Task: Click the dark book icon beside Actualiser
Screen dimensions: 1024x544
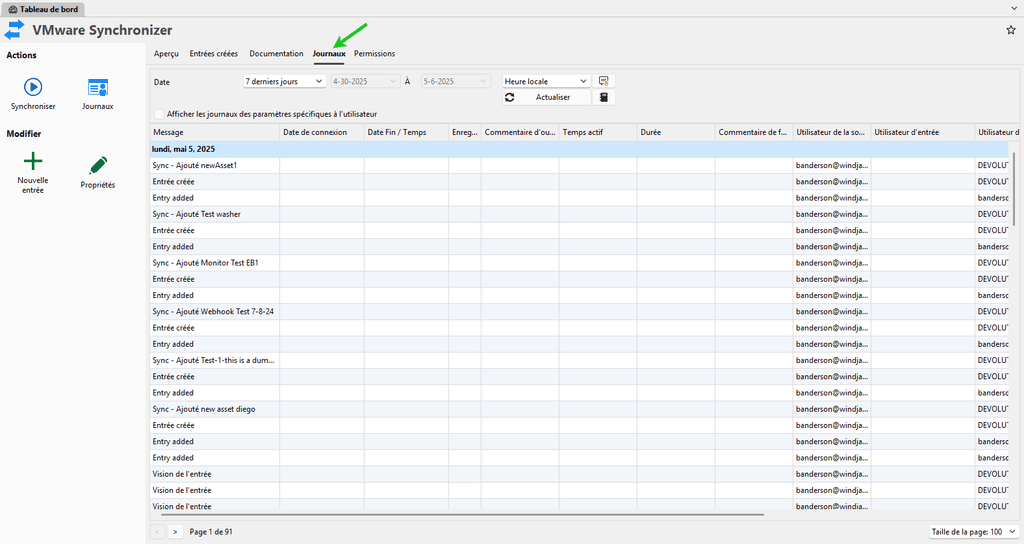Action: tap(603, 97)
